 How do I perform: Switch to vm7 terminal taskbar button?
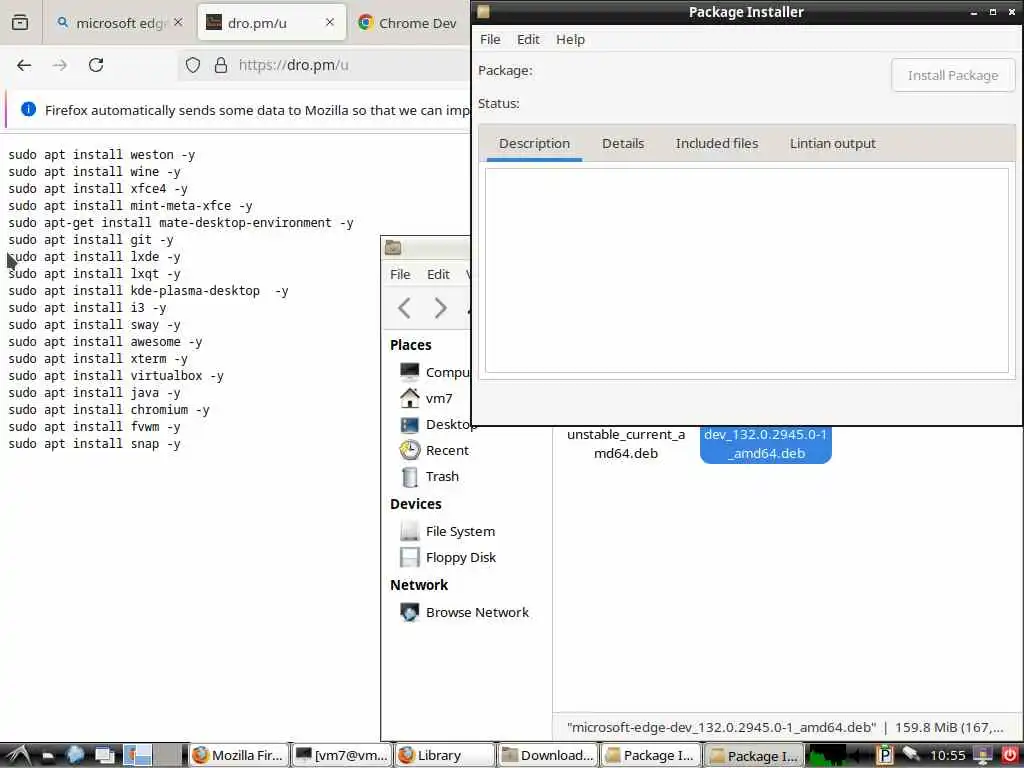tap(342, 756)
